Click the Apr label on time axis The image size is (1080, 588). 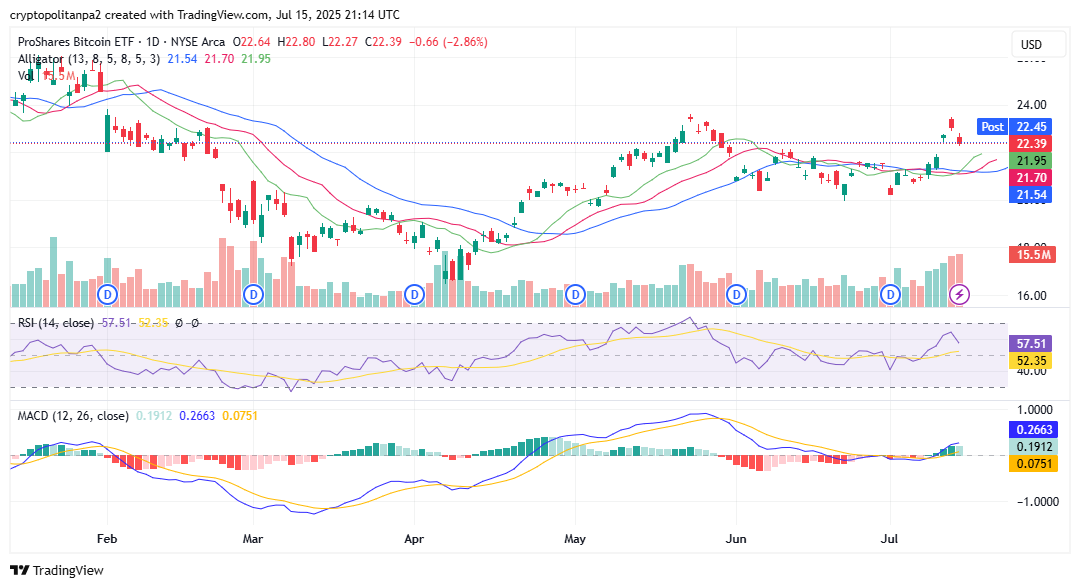pyautogui.click(x=414, y=538)
